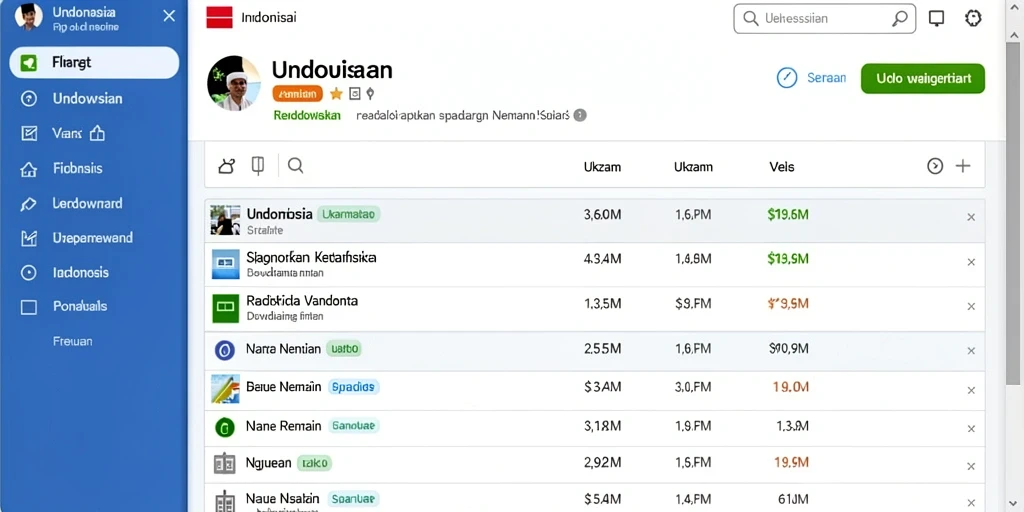Click the Uehessiian search field
This screenshot has width=1024, height=512.
pos(824,18)
